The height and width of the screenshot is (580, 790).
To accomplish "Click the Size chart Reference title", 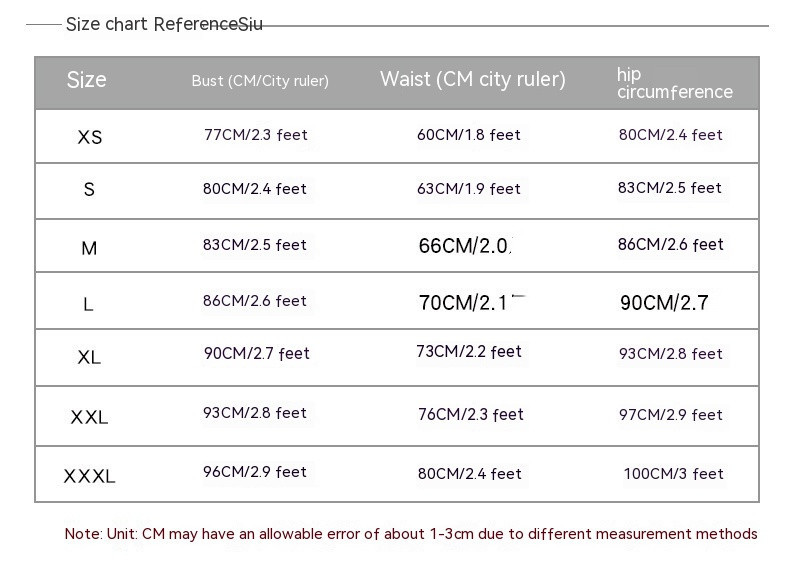I will (164, 24).
